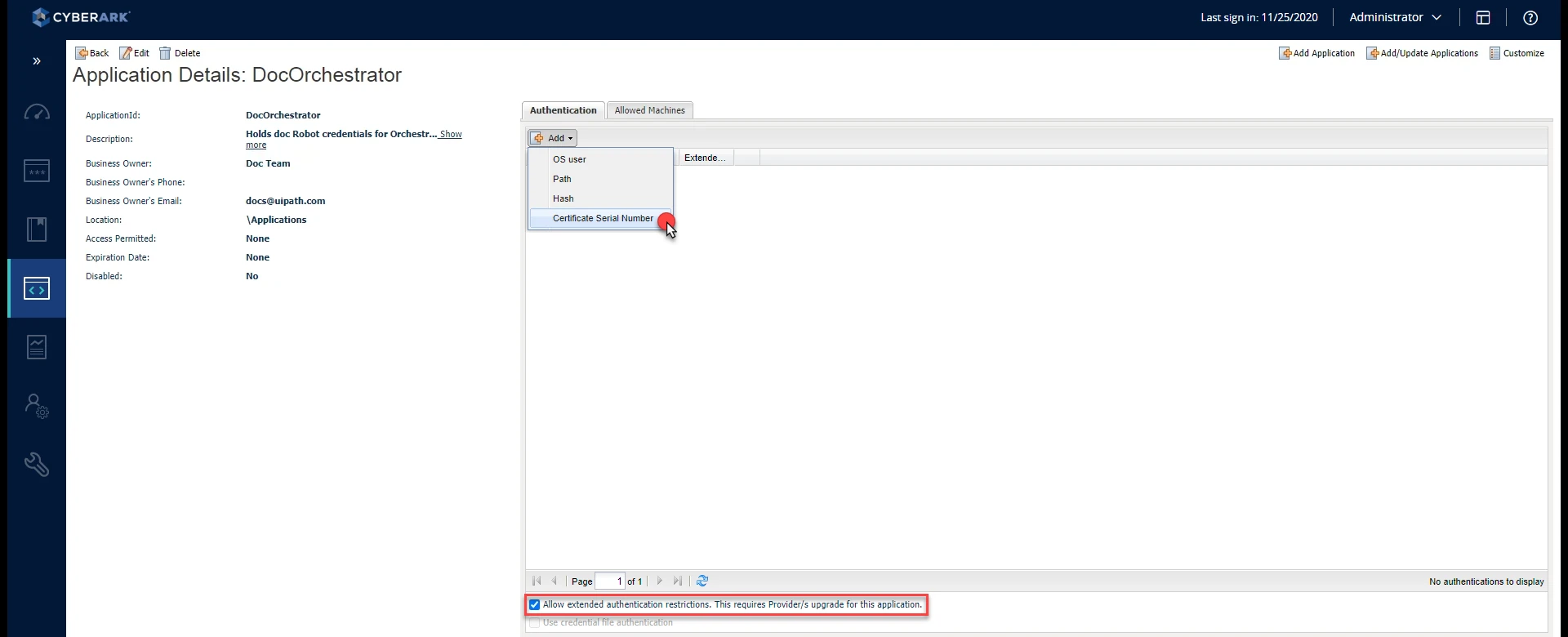Switch to the Allowed Machines tab
The height and width of the screenshot is (637, 1568).
650,110
